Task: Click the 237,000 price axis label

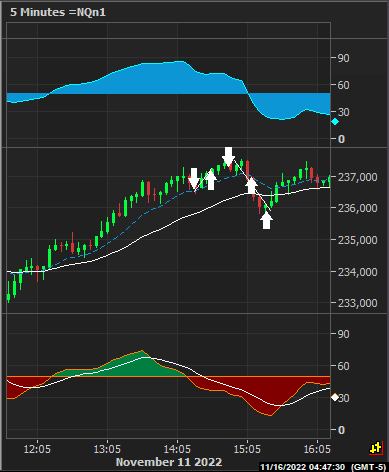Action: 358,177
